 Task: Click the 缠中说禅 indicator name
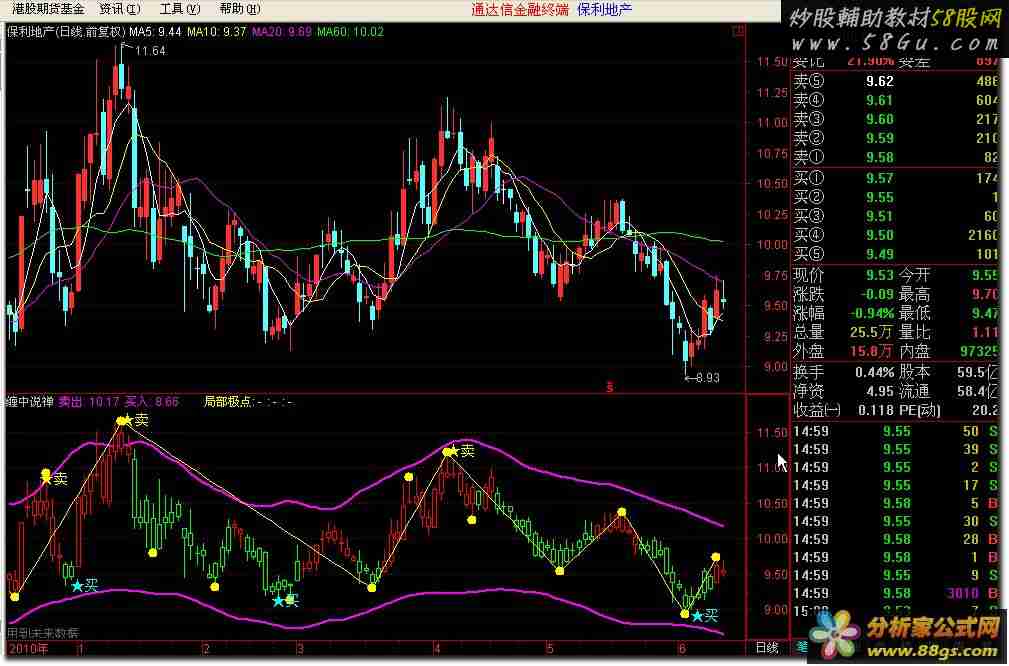(x=30, y=402)
